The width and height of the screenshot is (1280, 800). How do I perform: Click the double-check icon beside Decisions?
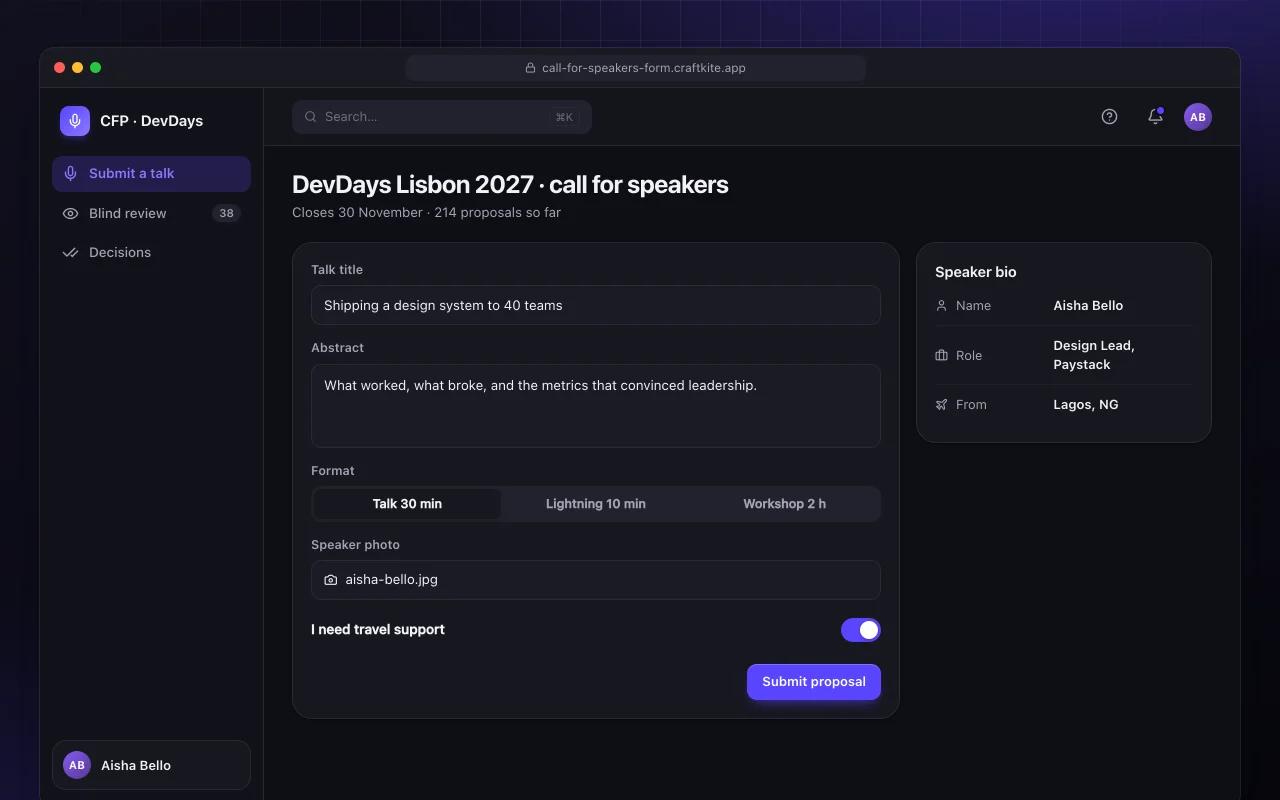pyautogui.click(x=70, y=253)
